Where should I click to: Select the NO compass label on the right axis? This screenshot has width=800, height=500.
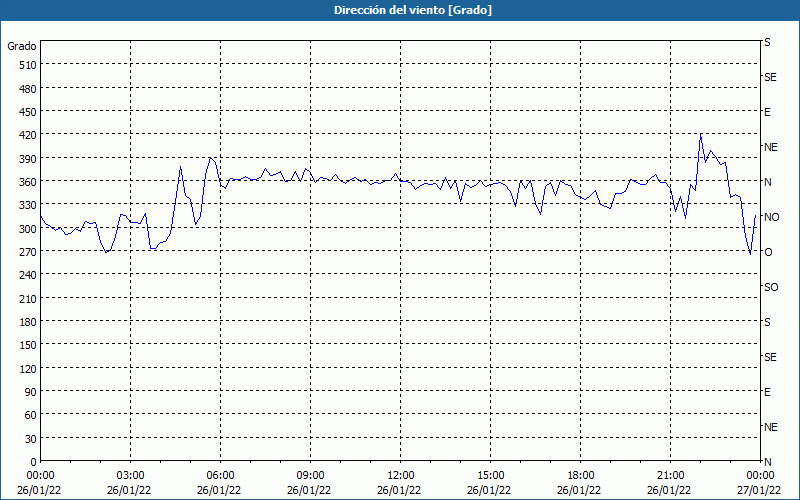(771, 217)
